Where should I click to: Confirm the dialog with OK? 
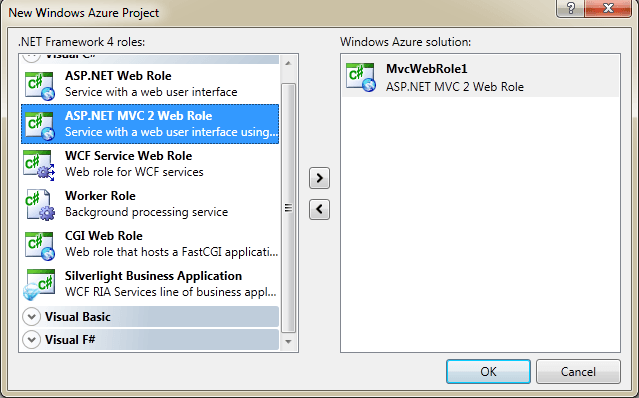[488, 372]
